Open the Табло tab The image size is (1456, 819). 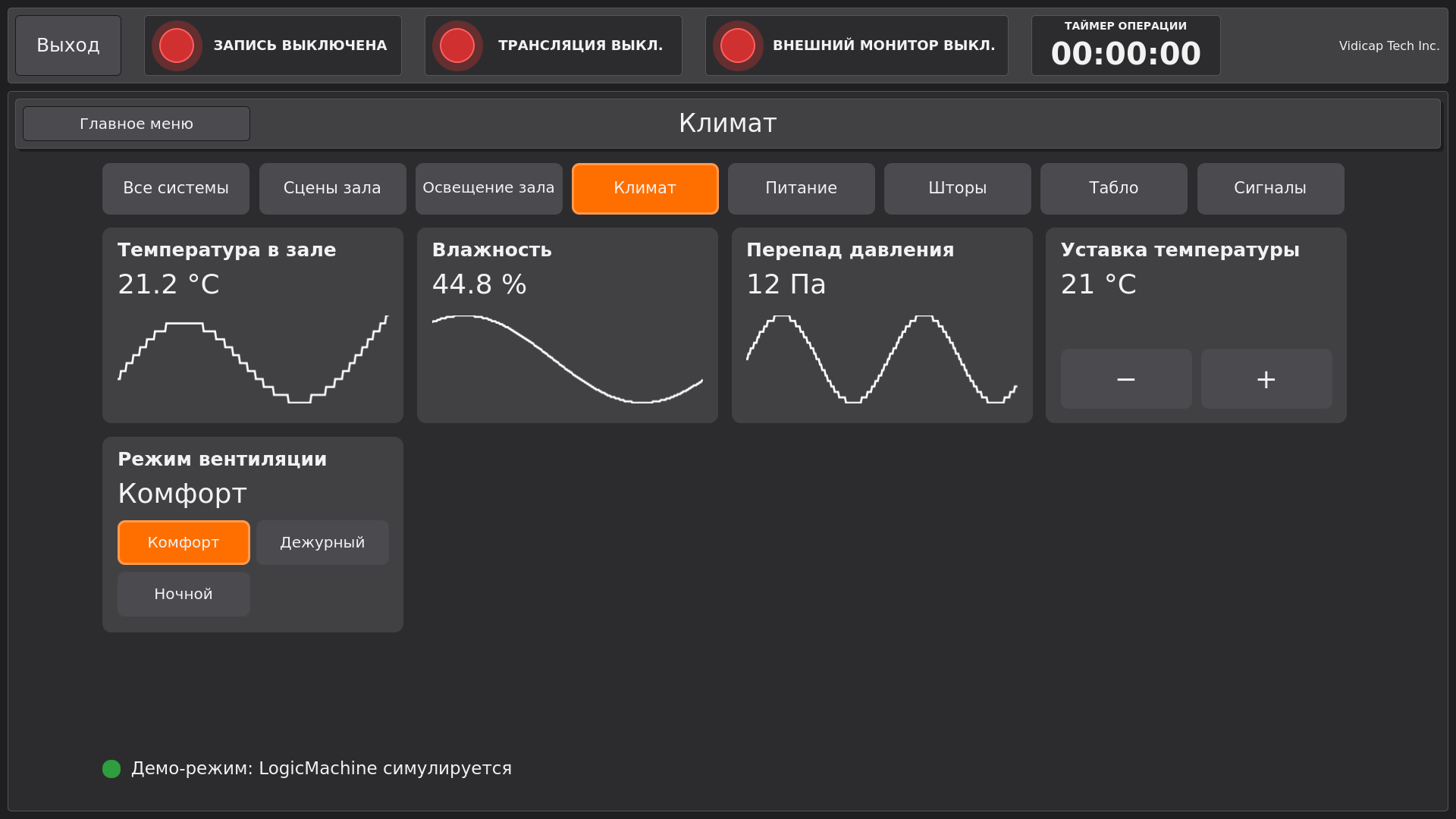1114,188
